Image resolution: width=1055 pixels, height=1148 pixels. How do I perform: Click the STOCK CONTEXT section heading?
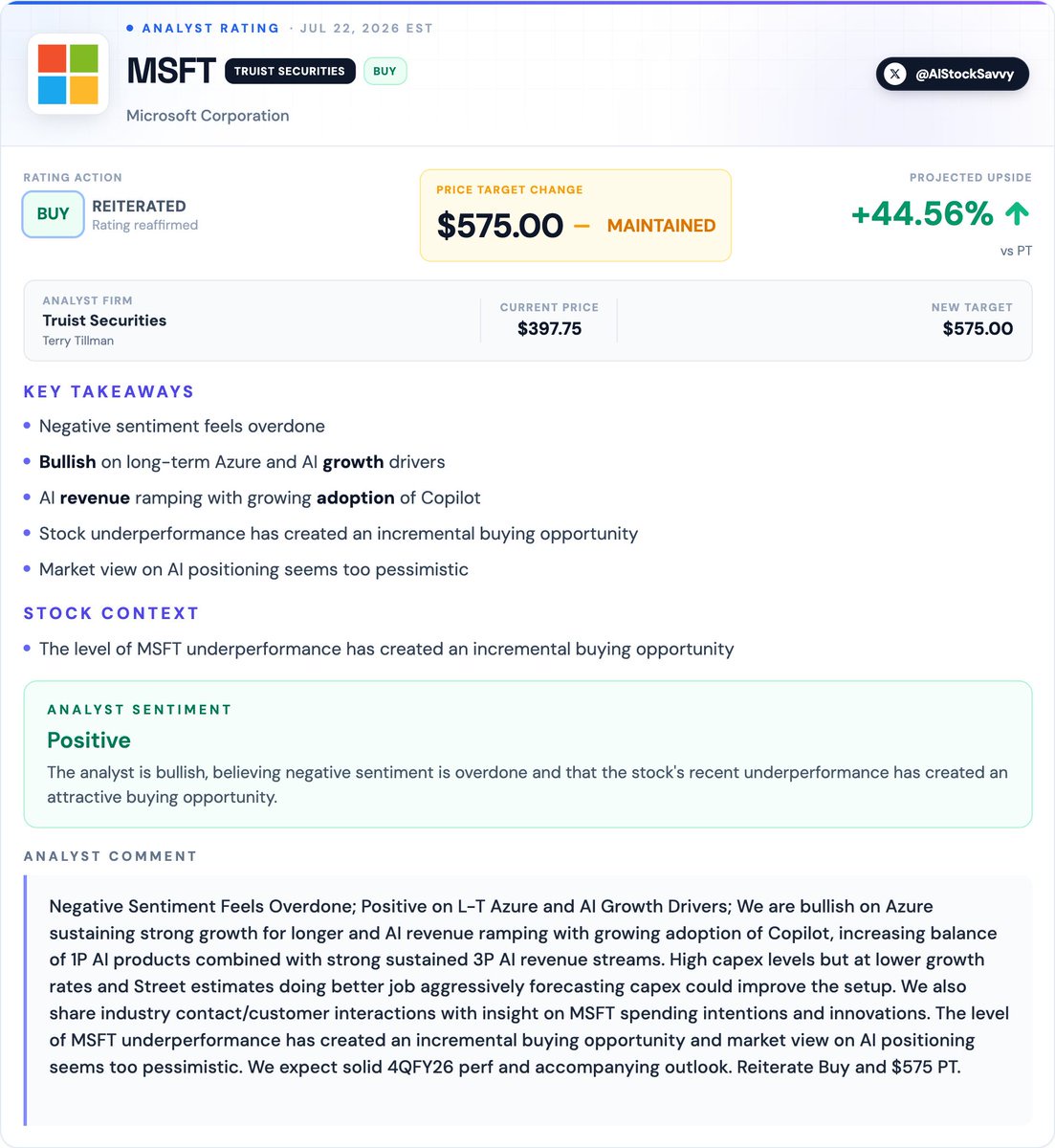point(111,613)
